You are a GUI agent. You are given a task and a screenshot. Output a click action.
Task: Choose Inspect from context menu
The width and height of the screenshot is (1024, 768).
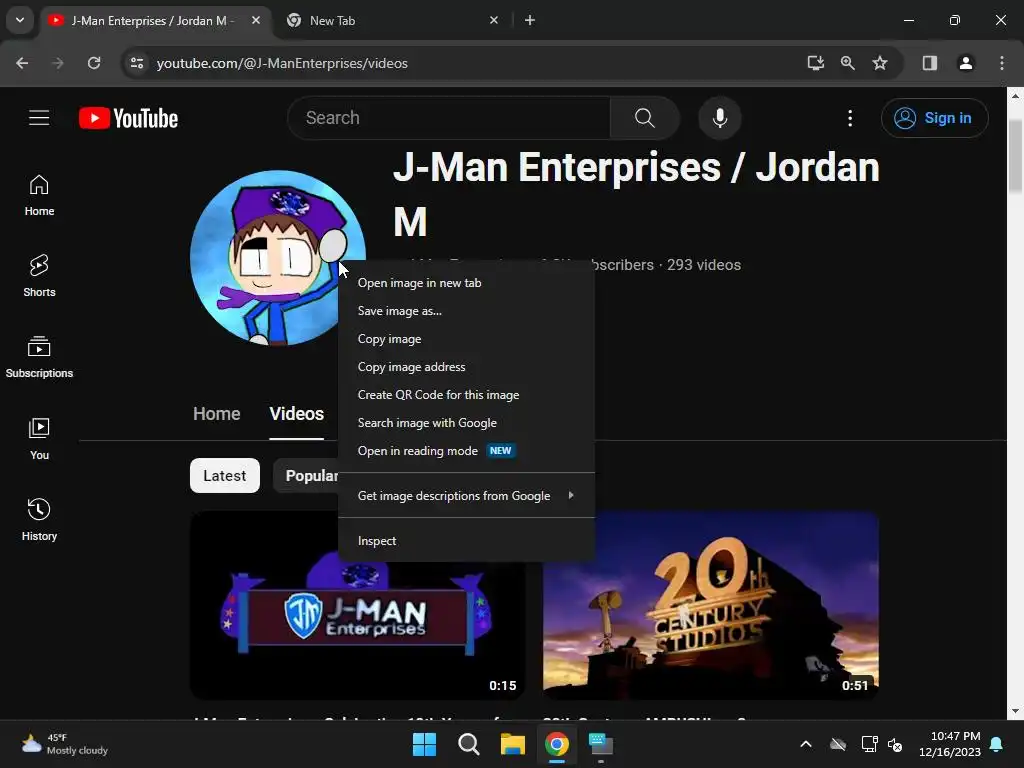[x=466, y=541]
